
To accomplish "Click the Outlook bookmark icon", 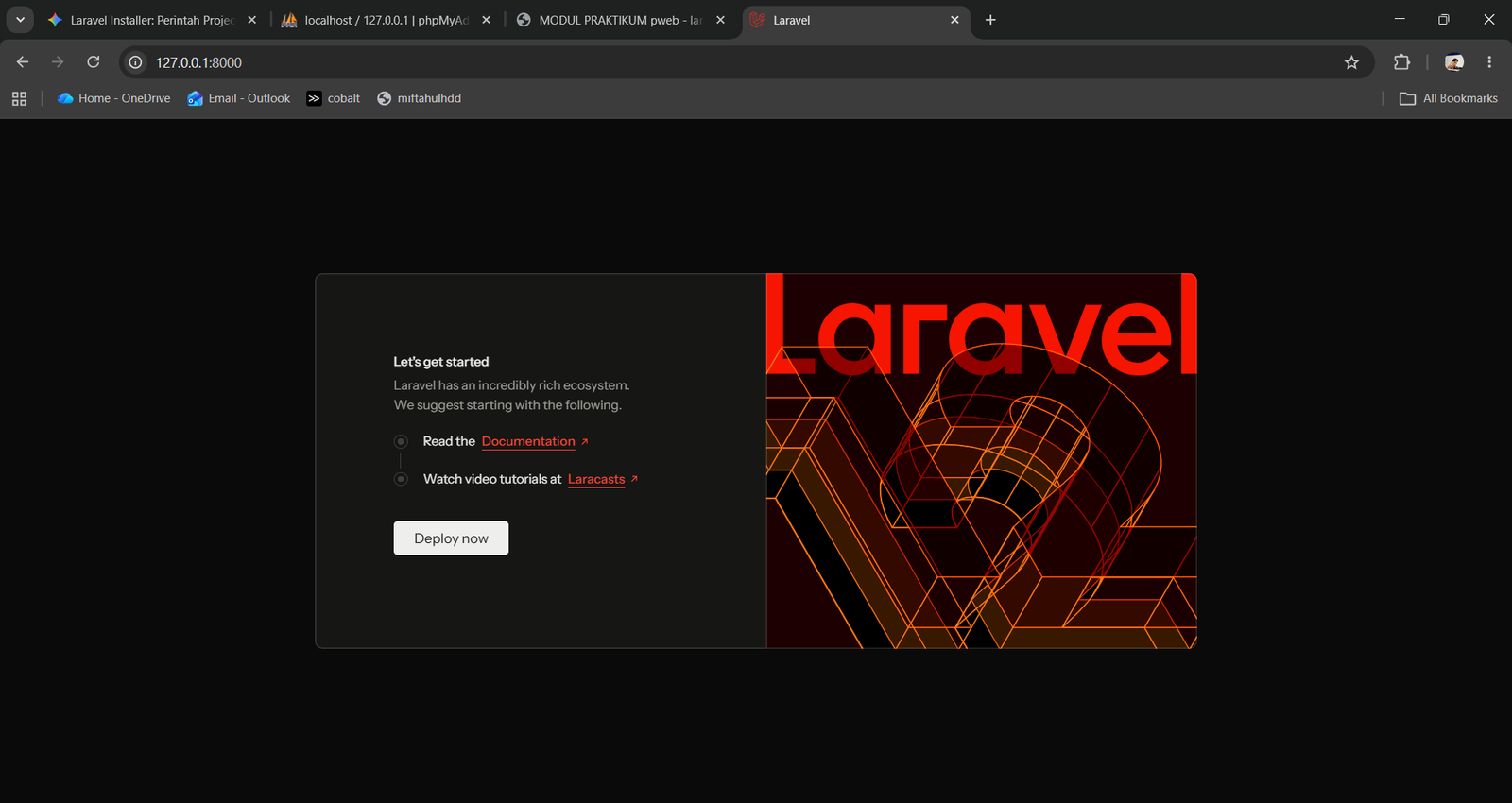I will click(195, 98).
